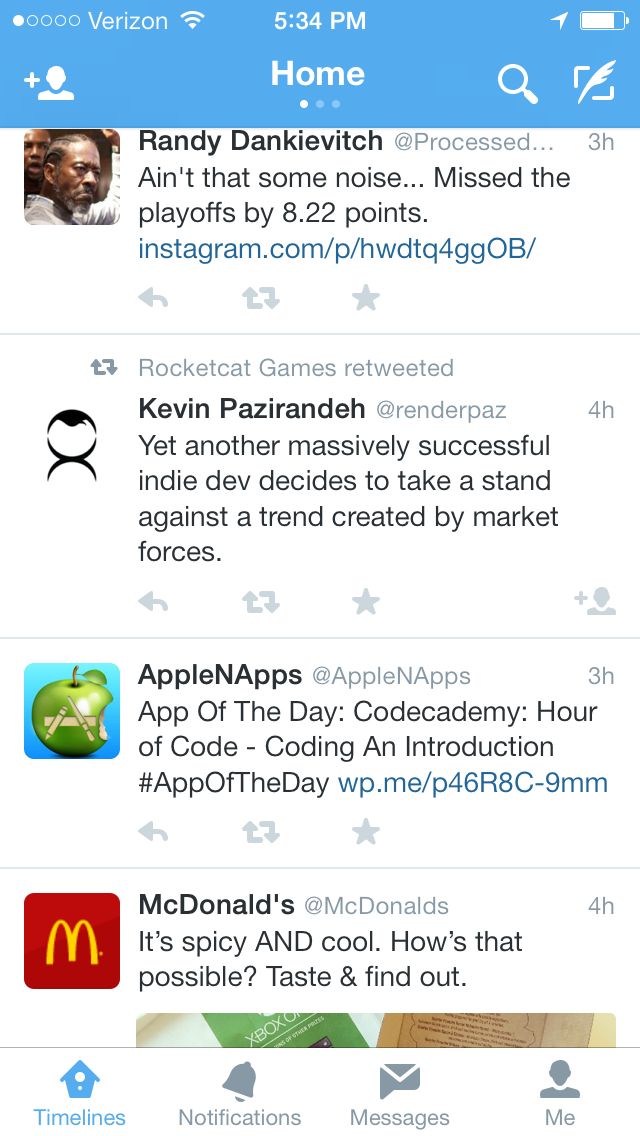Screen dimensions: 640x1136
Task: Open the search magnifier icon
Action: (518, 83)
